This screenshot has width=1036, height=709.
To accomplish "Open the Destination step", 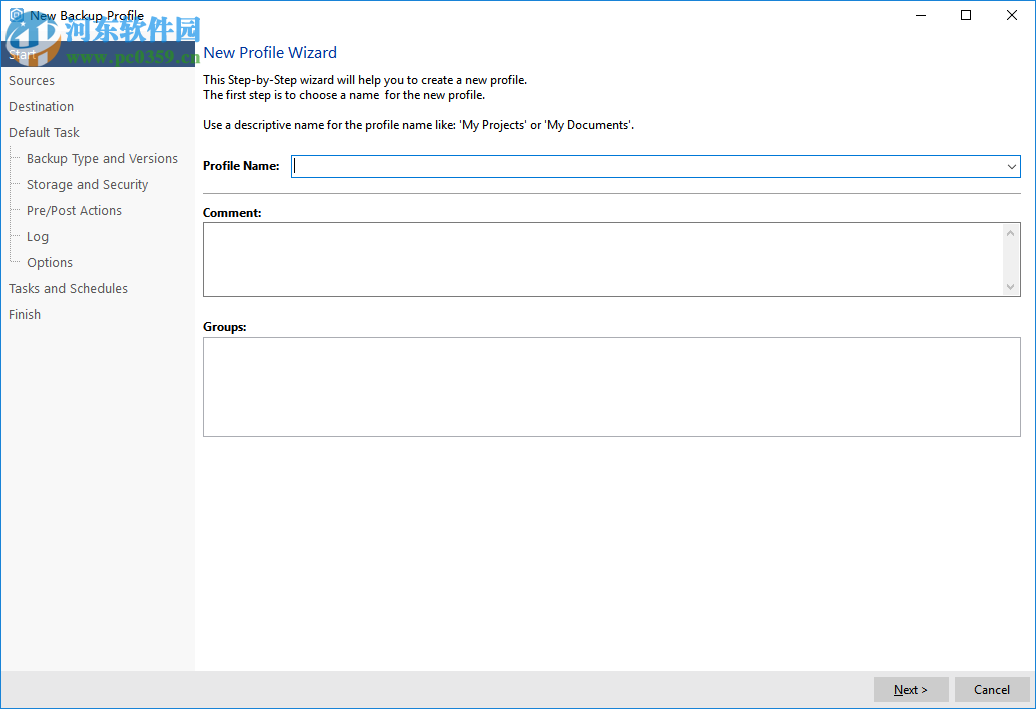I will 41,107.
